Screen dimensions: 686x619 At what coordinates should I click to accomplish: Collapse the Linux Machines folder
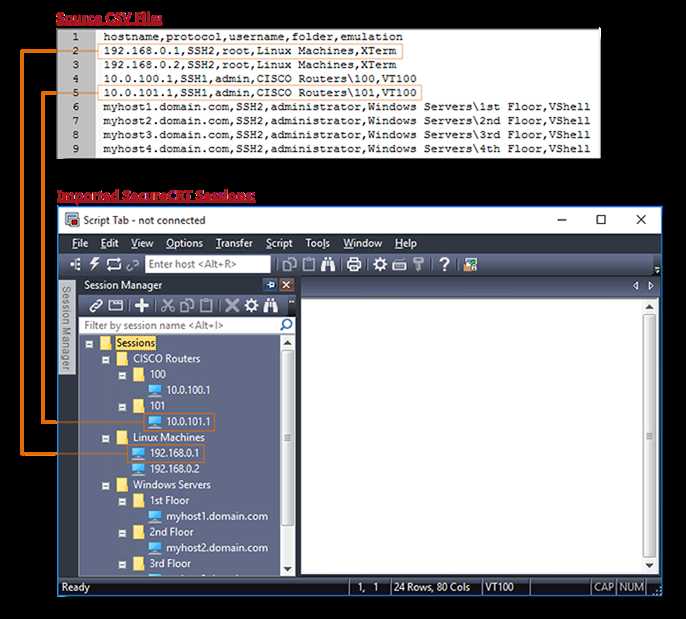tap(106, 439)
